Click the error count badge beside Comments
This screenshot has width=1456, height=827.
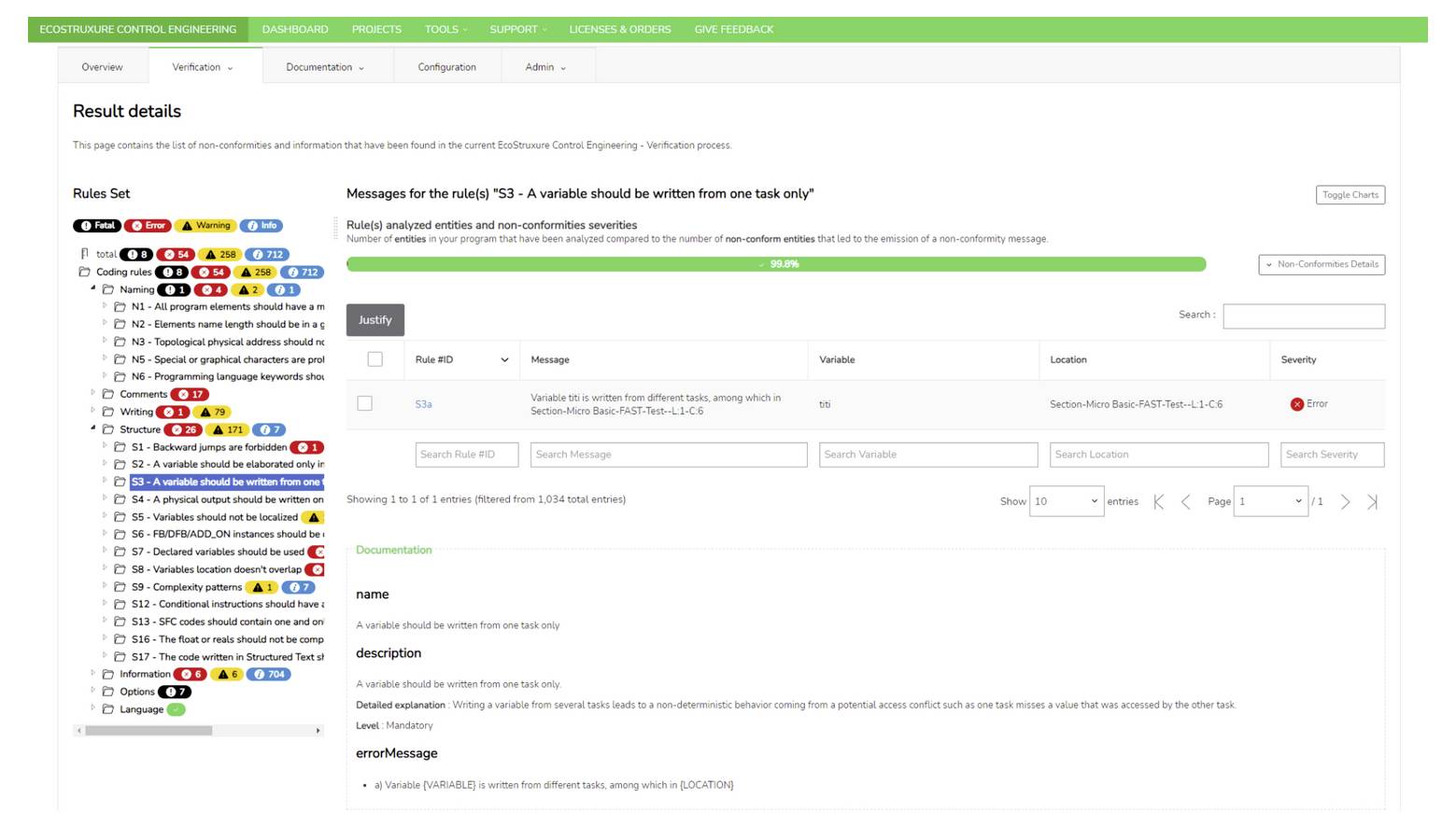(192, 394)
